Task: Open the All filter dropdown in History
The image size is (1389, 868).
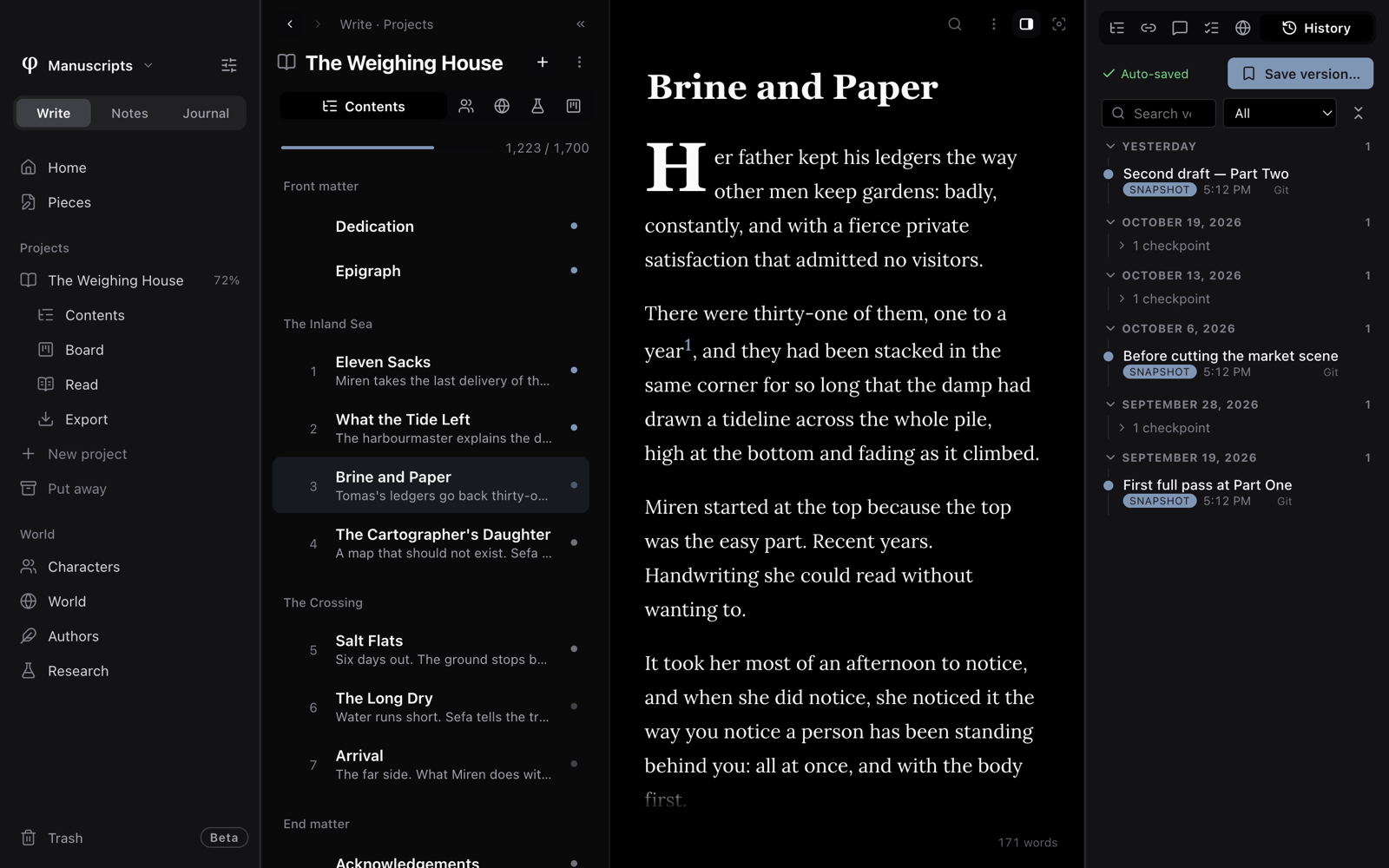Action: [x=1280, y=113]
